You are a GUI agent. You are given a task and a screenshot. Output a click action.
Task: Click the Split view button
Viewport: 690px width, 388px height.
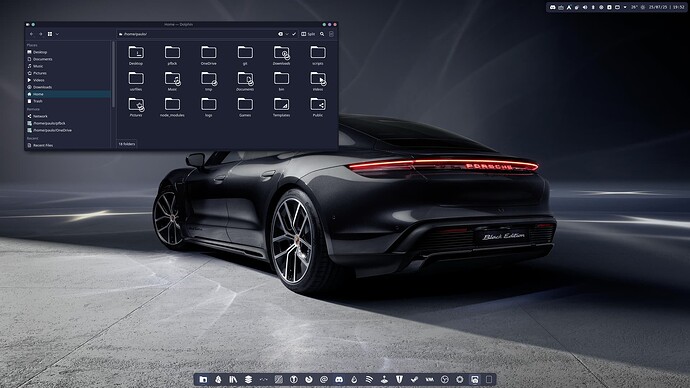(308, 34)
